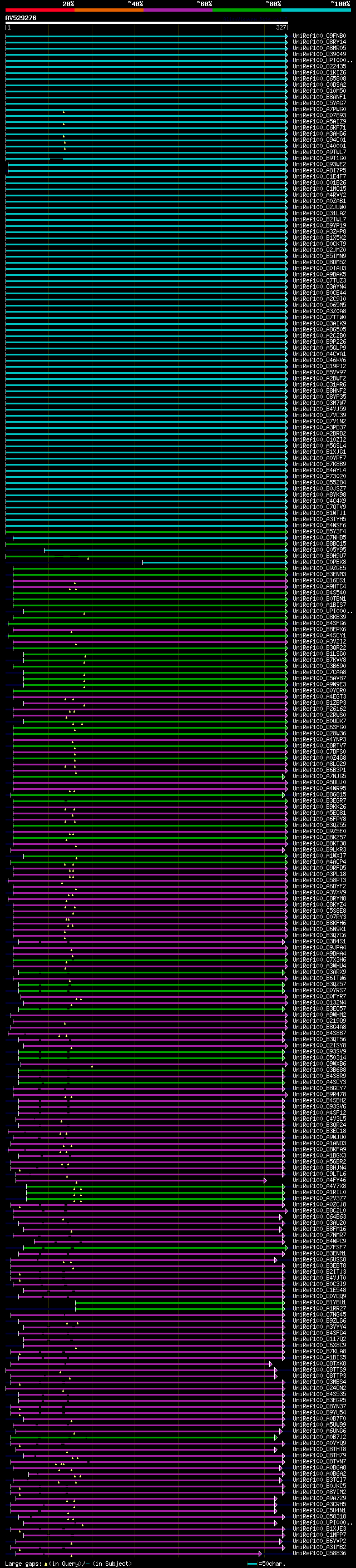
Task: Select the AV529276 query title
Action: [x=21, y=18]
